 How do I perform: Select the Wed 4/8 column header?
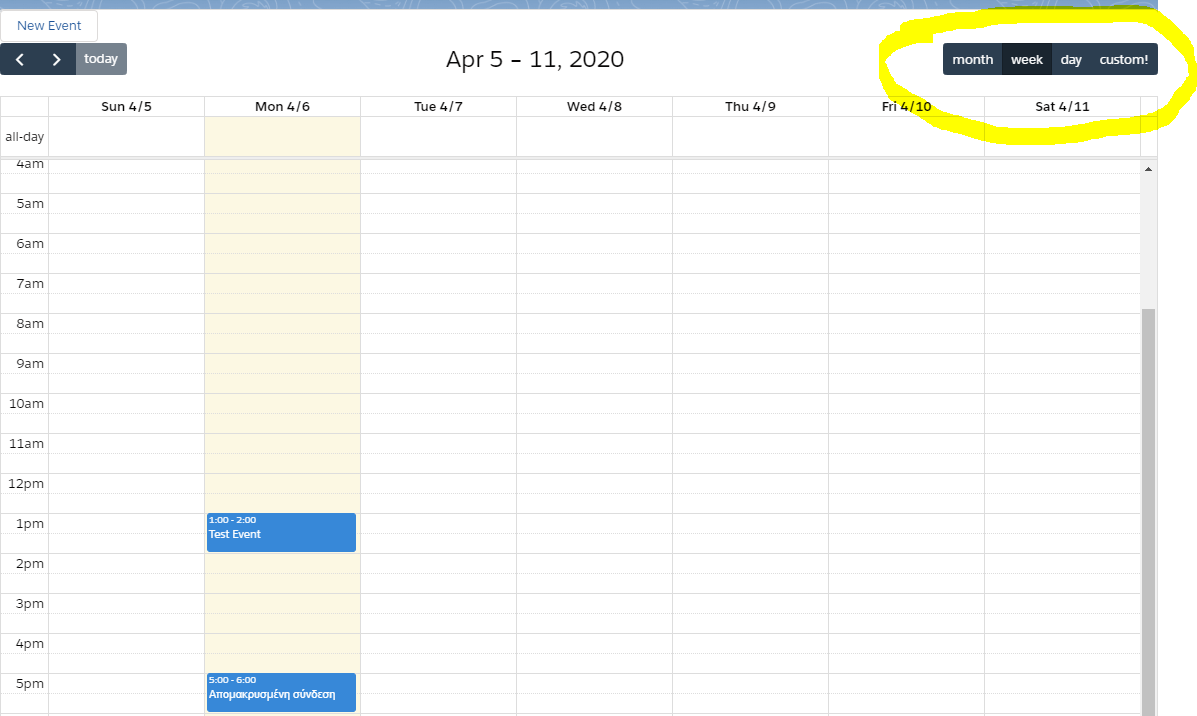594,106
